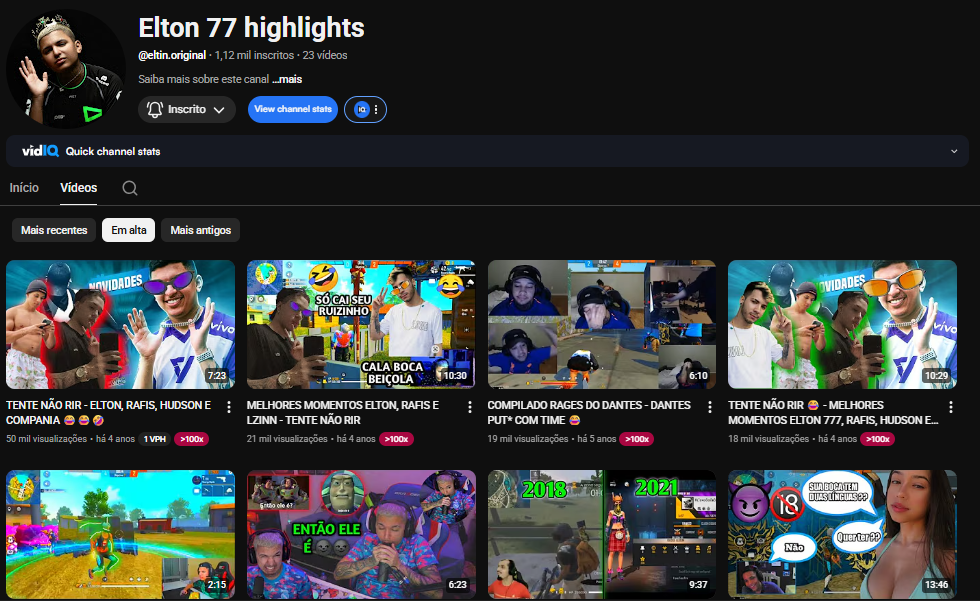Select the Mais antigos sort filter
This screenshot has height=601, width=980.
click(200, 230)
